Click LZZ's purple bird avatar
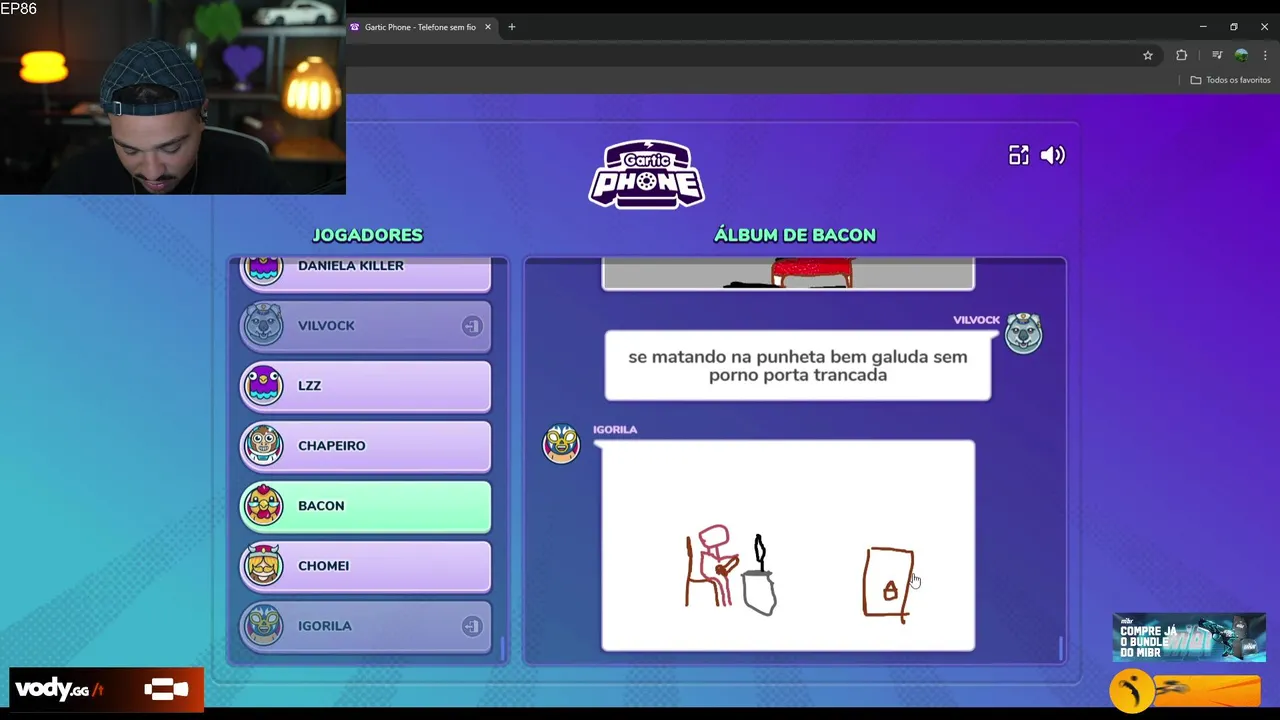Viewport: 1280px width, 720px height. (263, 385)
